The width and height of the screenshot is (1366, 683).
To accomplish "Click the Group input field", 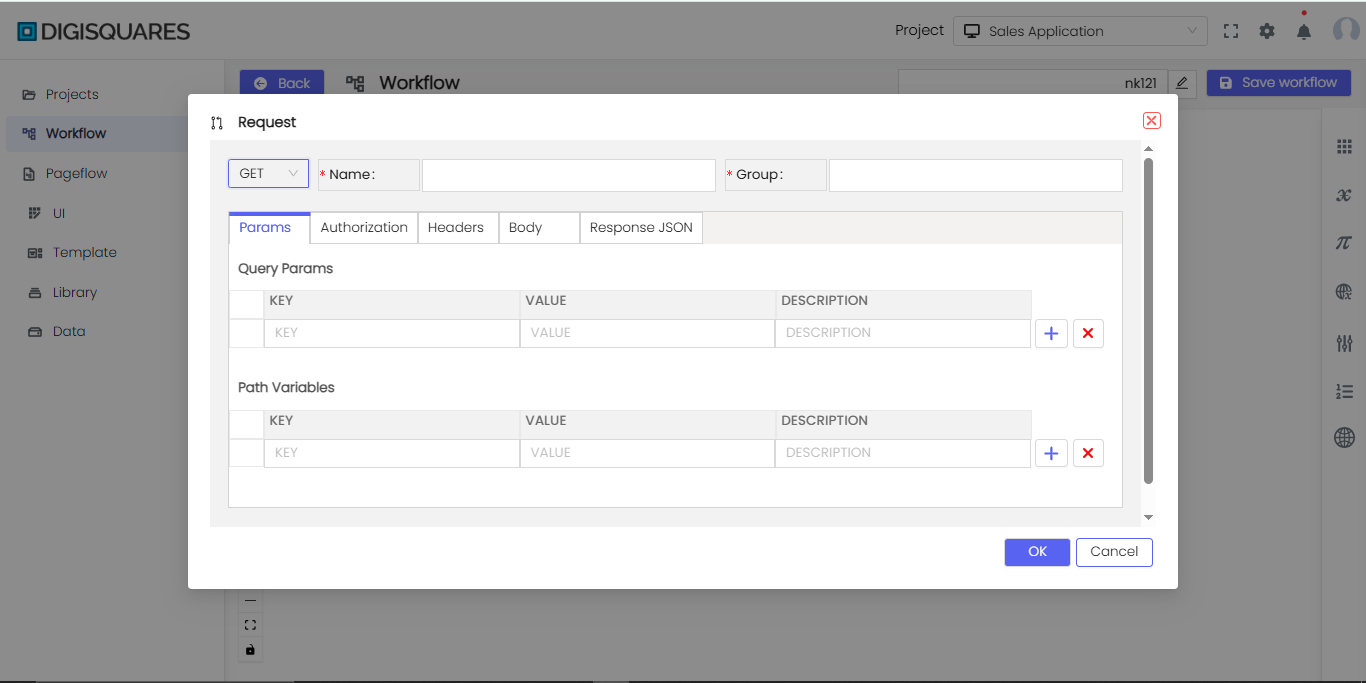I will (x=975, y=175).
